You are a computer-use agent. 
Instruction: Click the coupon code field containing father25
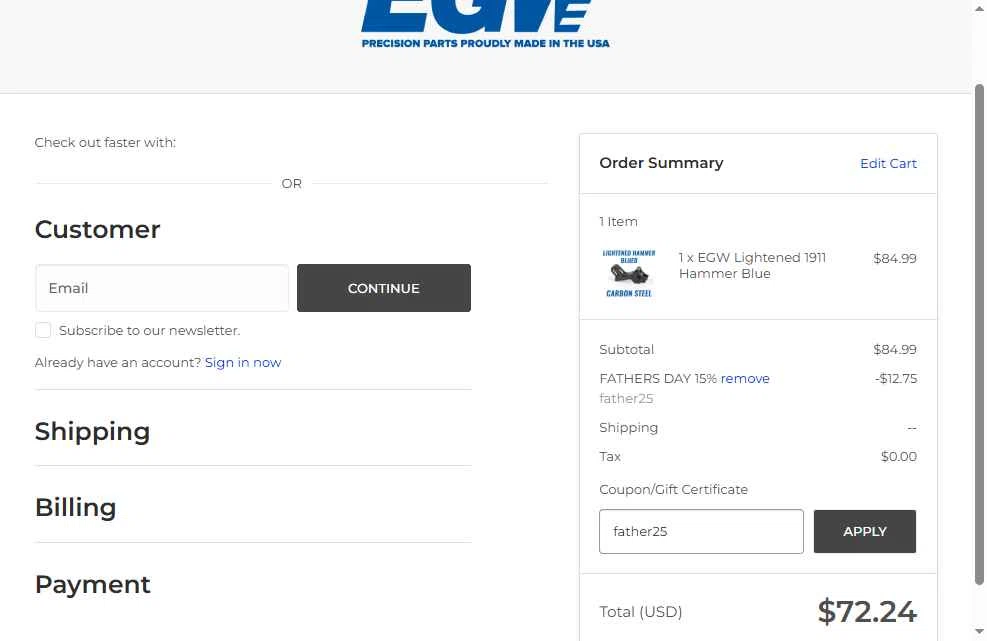pos(701,531)
